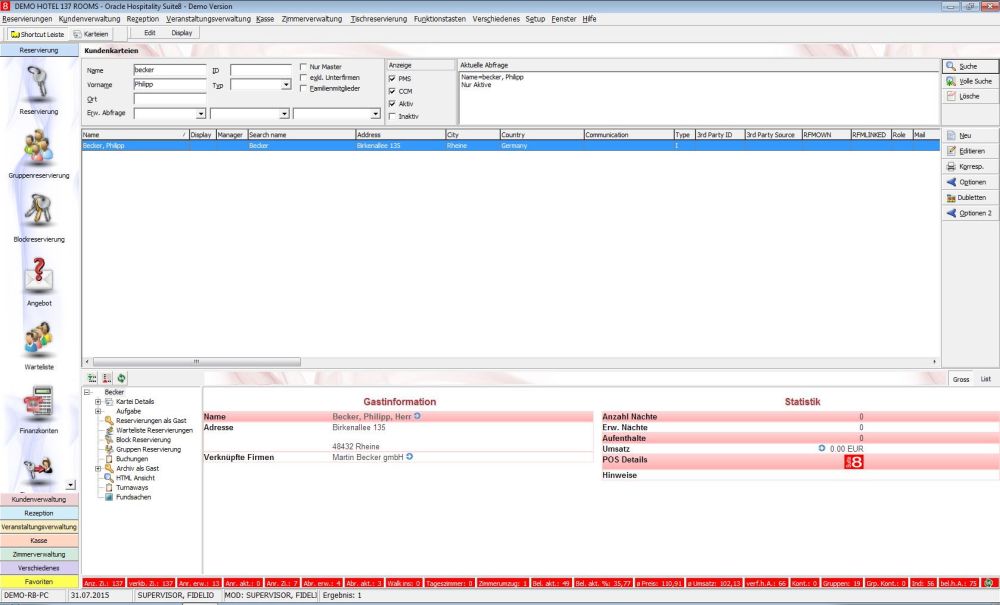Select the Becker, Philipp result row
The image size is (1000, 605).
click(x=510, y=145)
